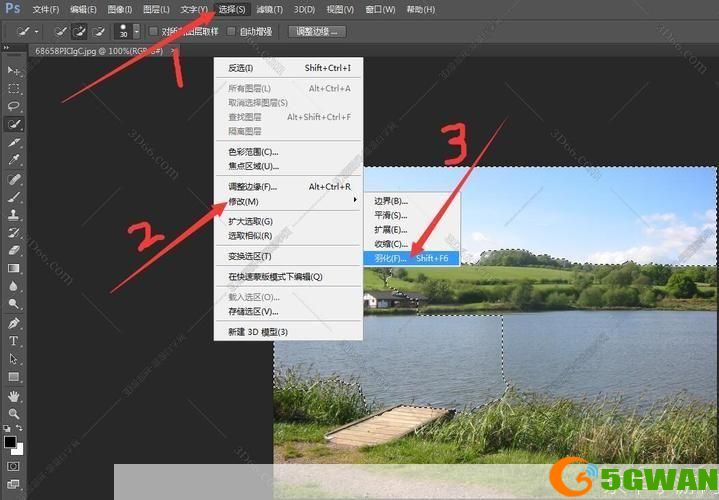Choose 羽化(F)... Shift+F6 in submenu
The width and height of the screenshot is (719, 500).
pyautogui.click(x=412, y=258)
